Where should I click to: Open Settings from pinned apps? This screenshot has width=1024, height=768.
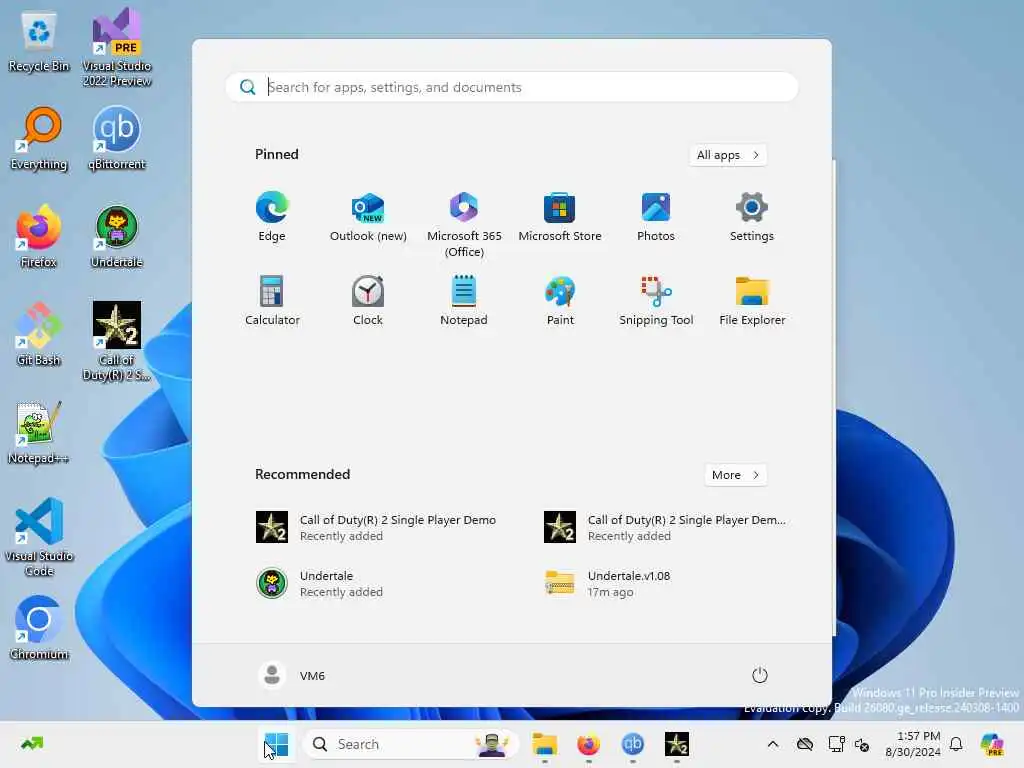click(x=752, y=217)
